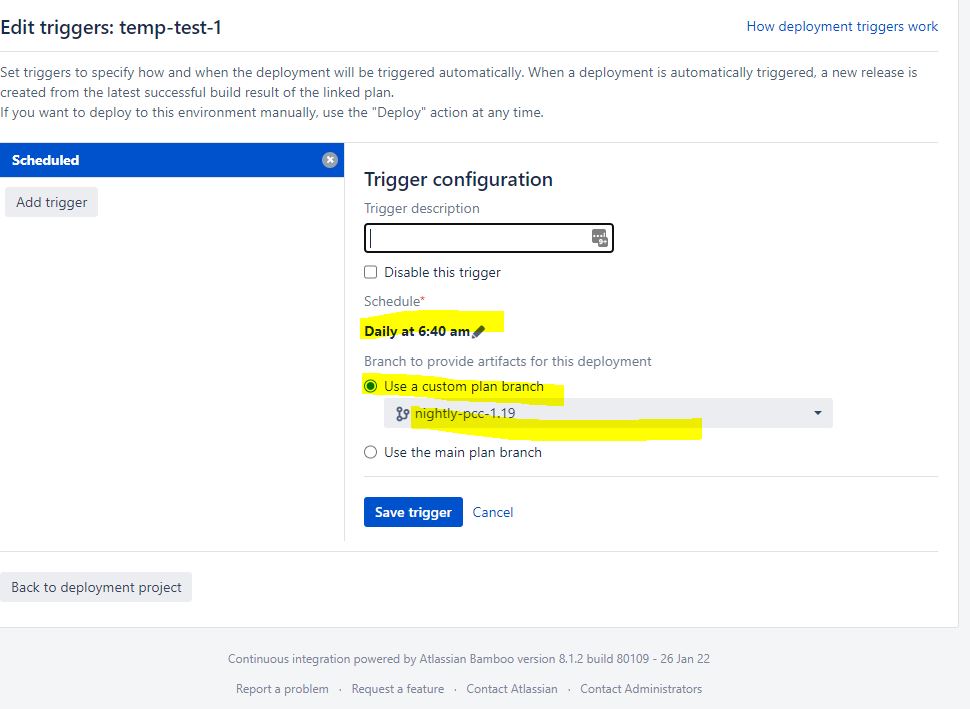The width and height of the screenshot is (970, 709).
Task: Focus the Trigger description input field
Action: click(488, 238)
